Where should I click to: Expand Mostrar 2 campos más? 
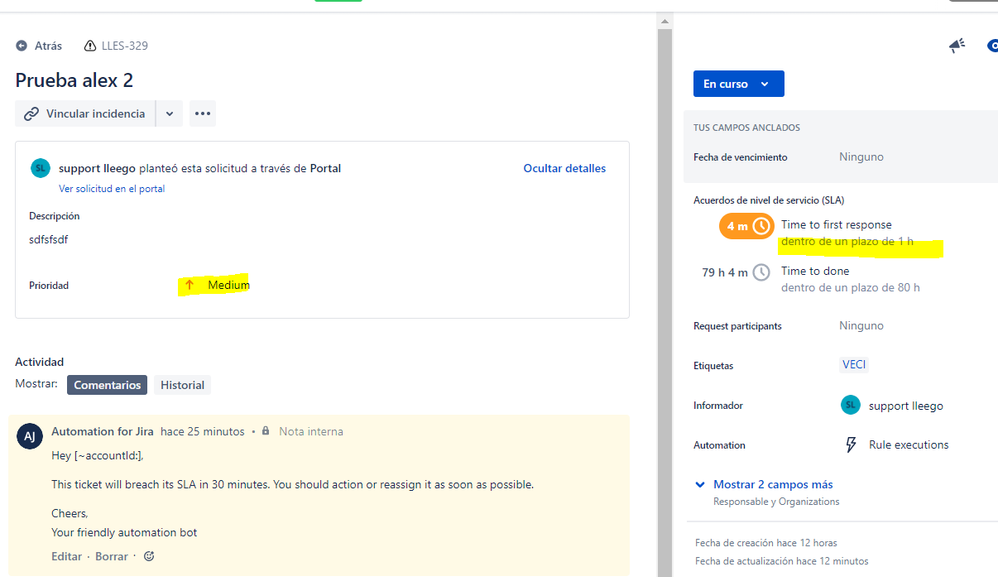click(773, 485)
